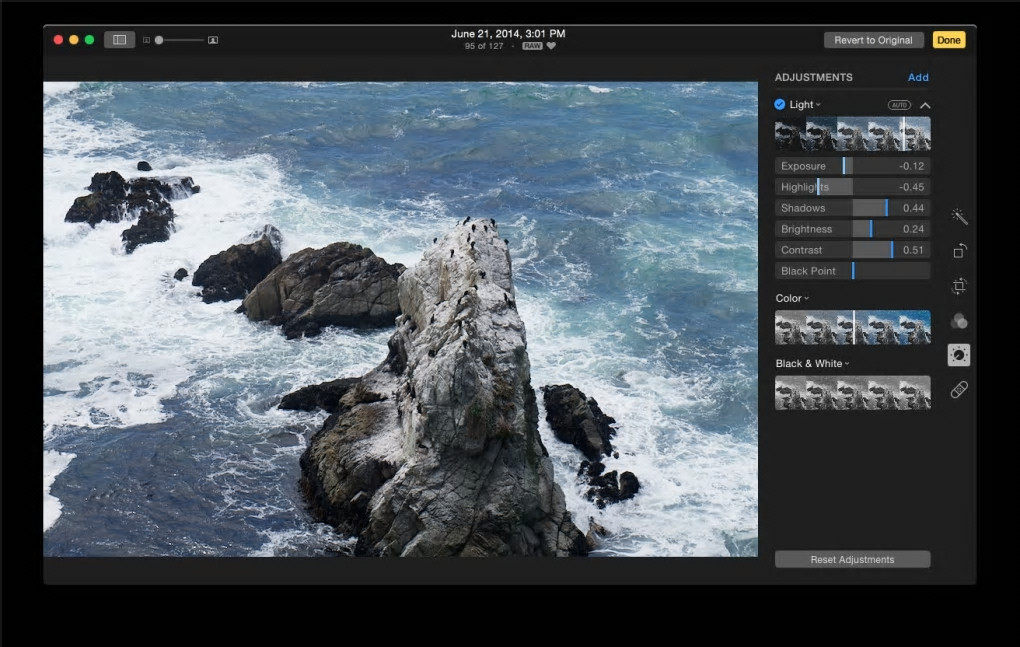This screenshot has width=1020, height=647.
Task: Open the Color options dropdown
Action: (806, 299)
